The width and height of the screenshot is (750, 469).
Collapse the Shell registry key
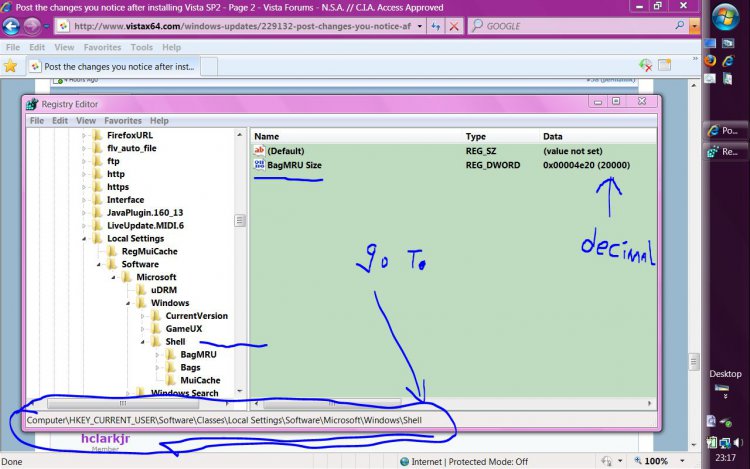click(155, 342)
